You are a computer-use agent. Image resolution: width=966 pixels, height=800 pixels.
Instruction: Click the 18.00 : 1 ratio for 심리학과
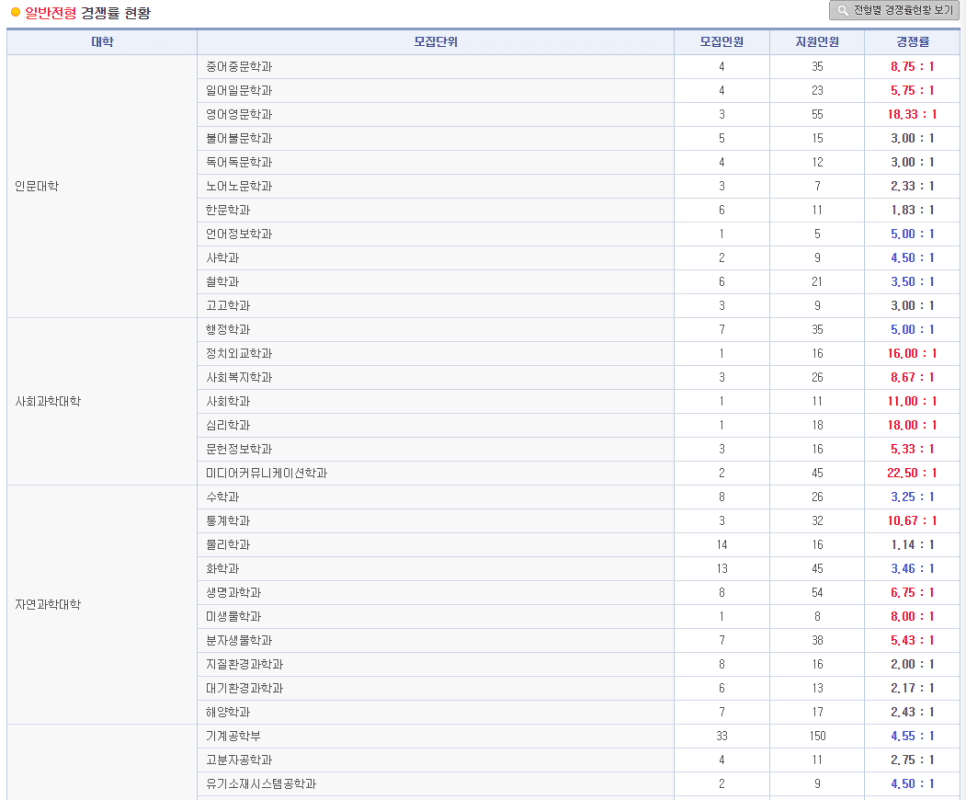[x=912, y=426]
